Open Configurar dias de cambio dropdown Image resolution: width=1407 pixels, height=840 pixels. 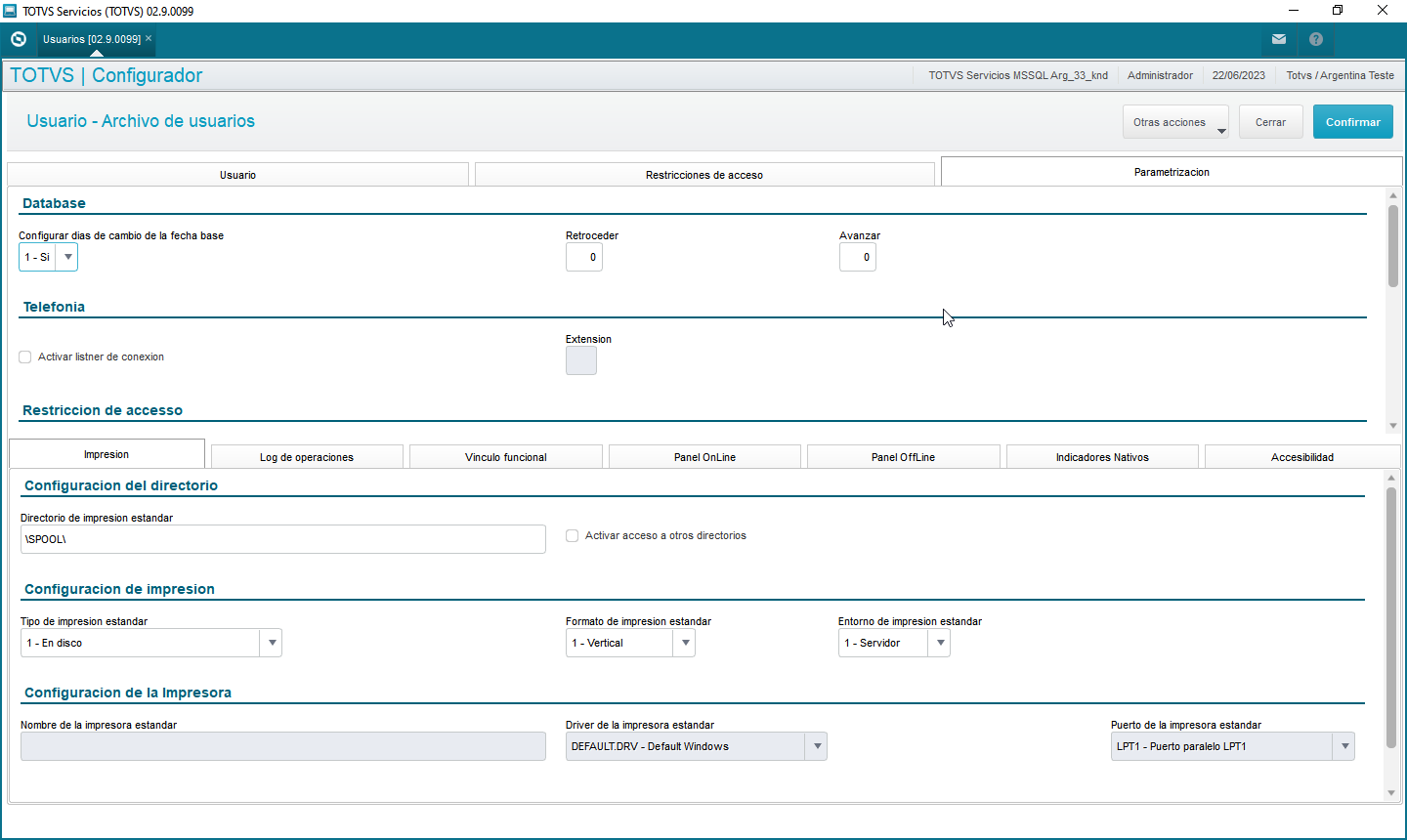click(67, 257)
